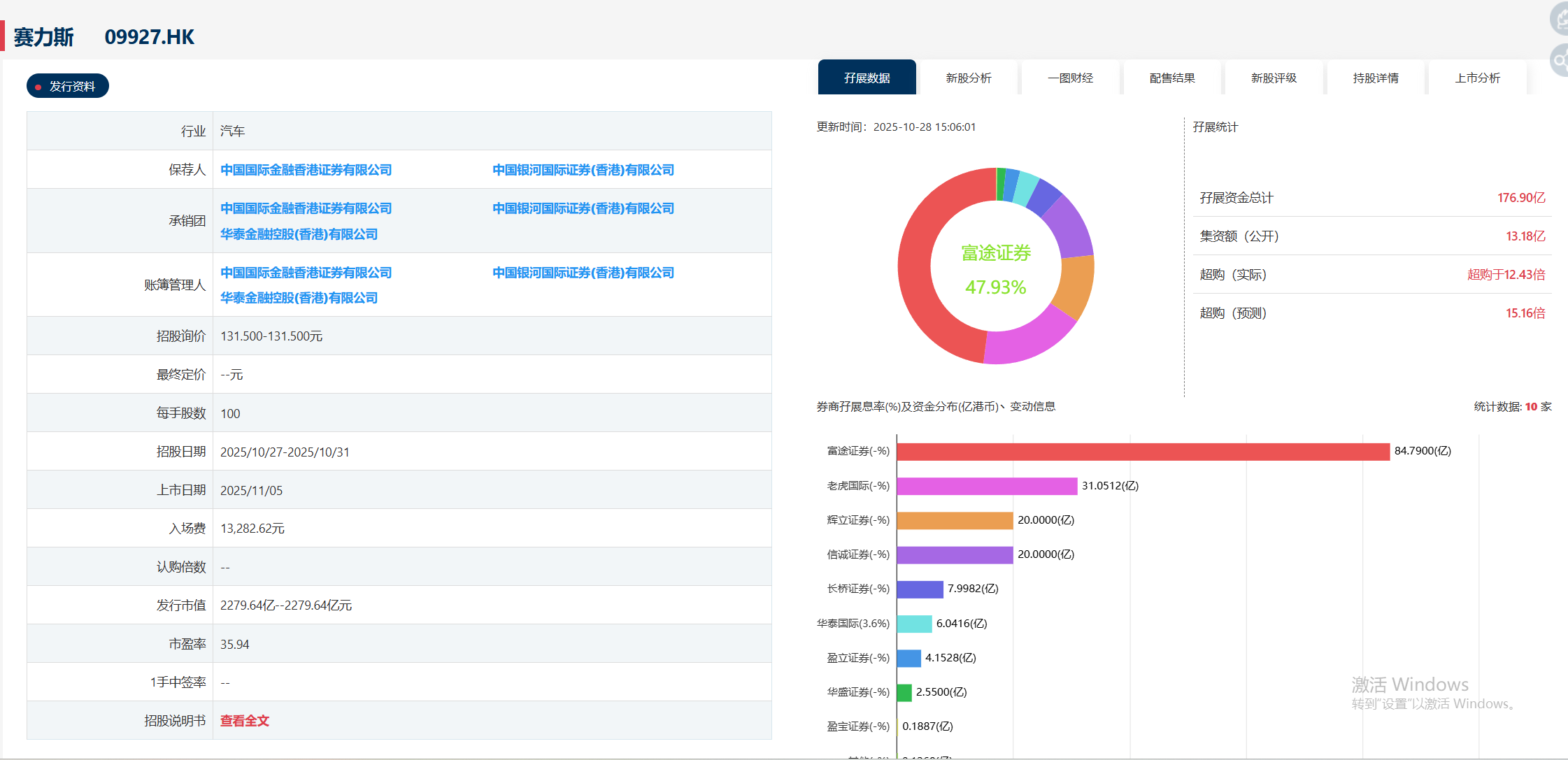
Task: Click the 发行资料 pill button
Action: [x=68, y=86]
